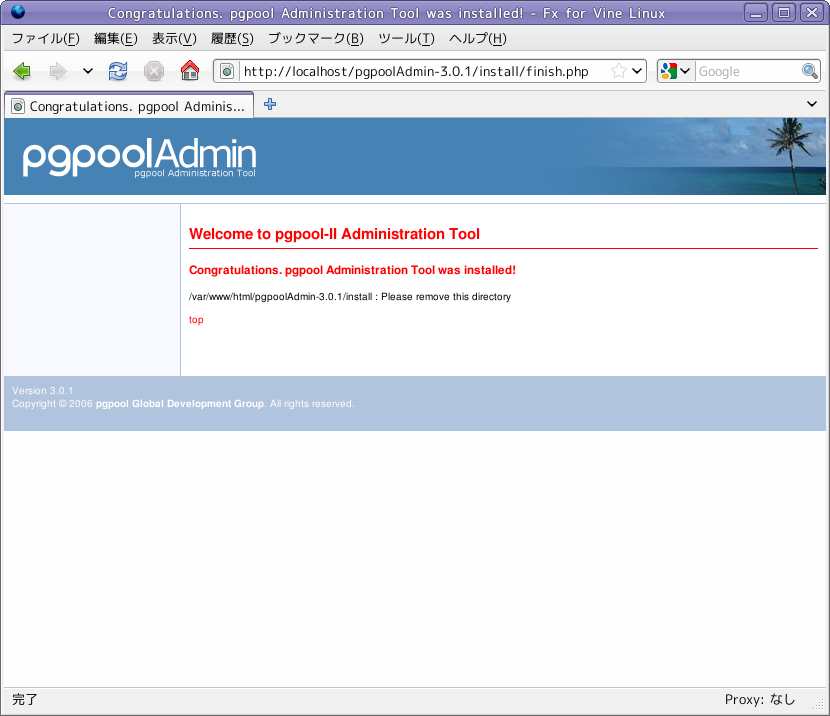
Task: Open the search engine selector dropdown arrow
Action: [x=685, y=71]
